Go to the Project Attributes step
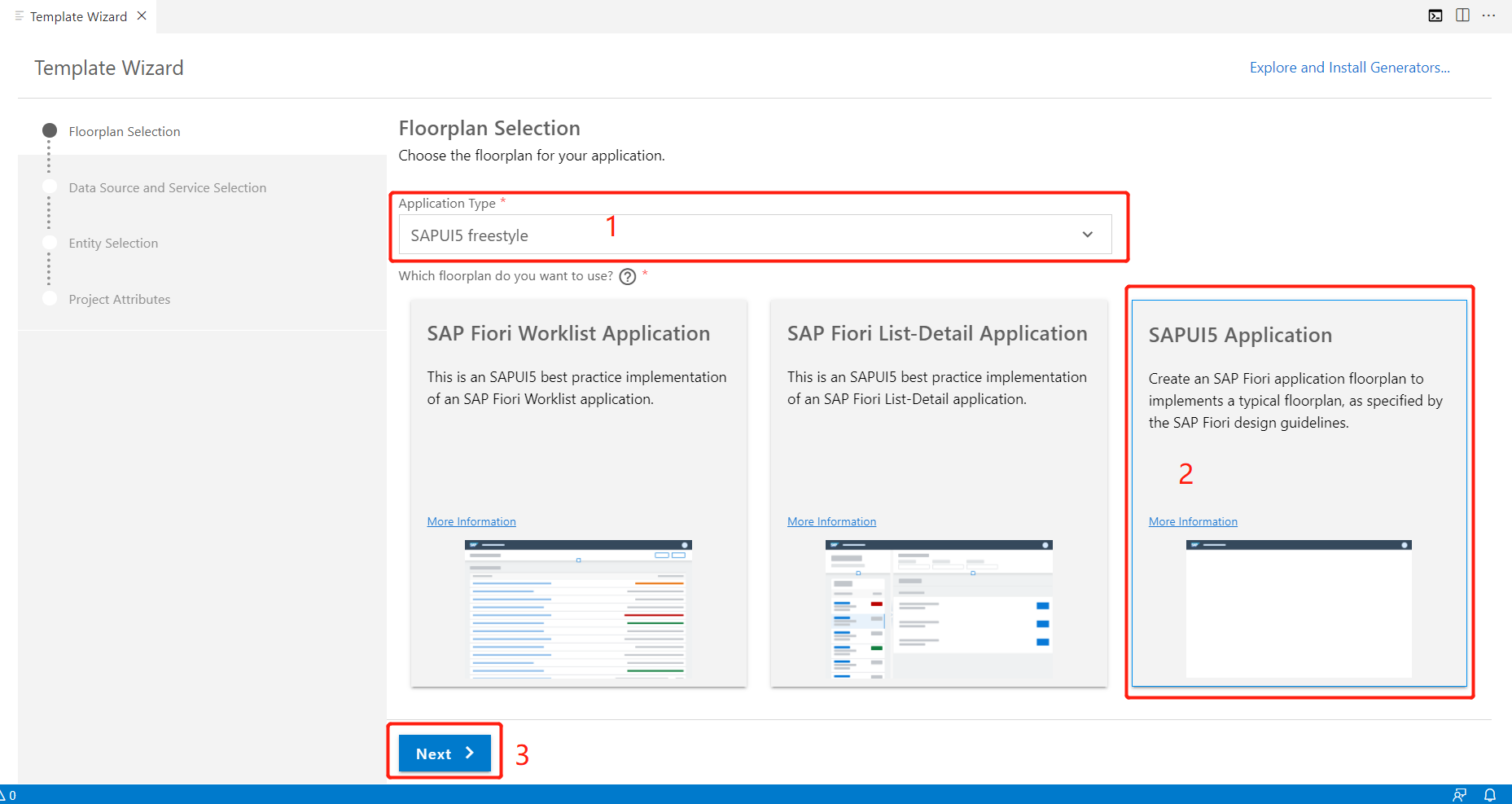Screen dimensions: 1512x804 point(120,299)
